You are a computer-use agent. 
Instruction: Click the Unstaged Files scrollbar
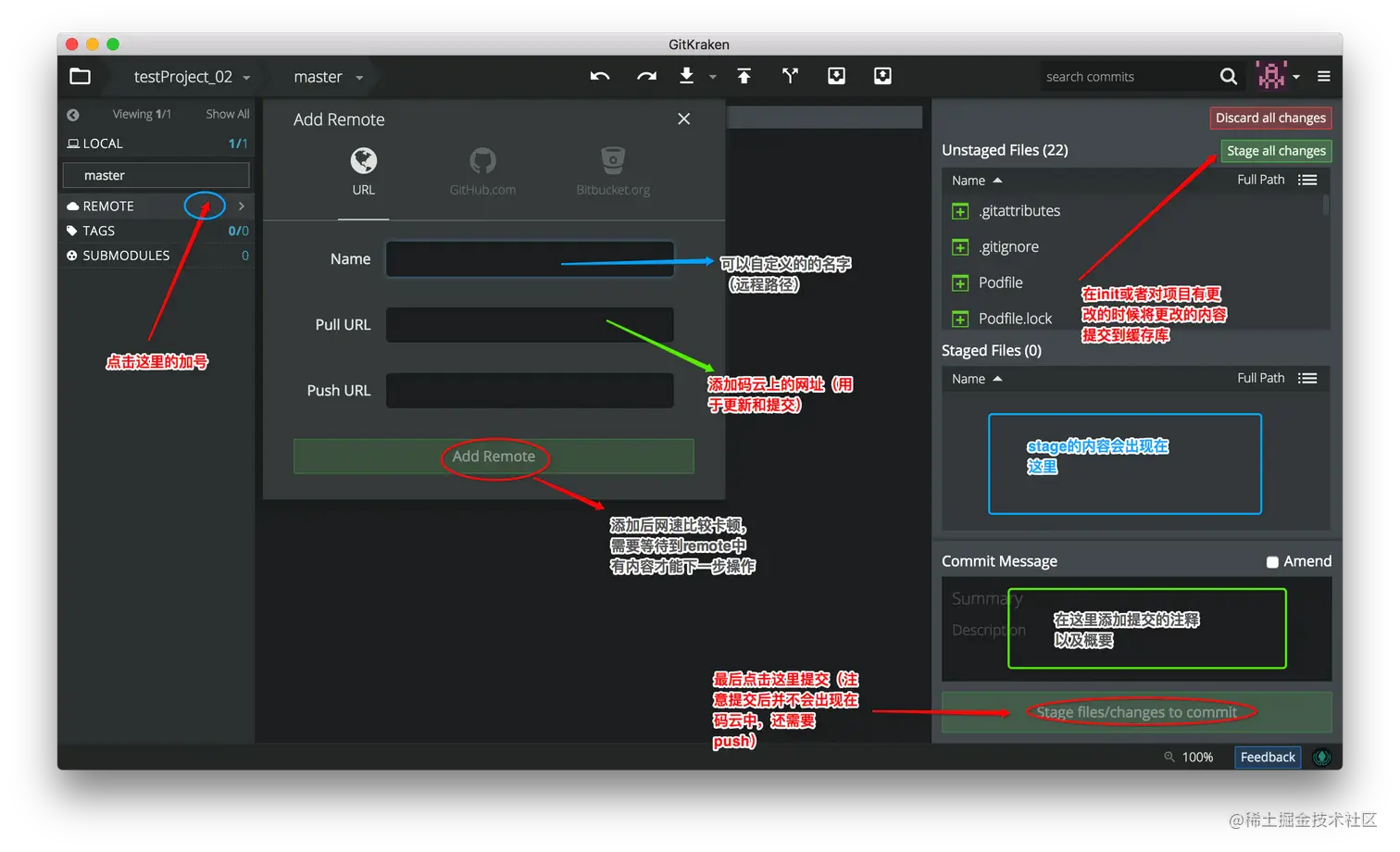[1326, 205]
